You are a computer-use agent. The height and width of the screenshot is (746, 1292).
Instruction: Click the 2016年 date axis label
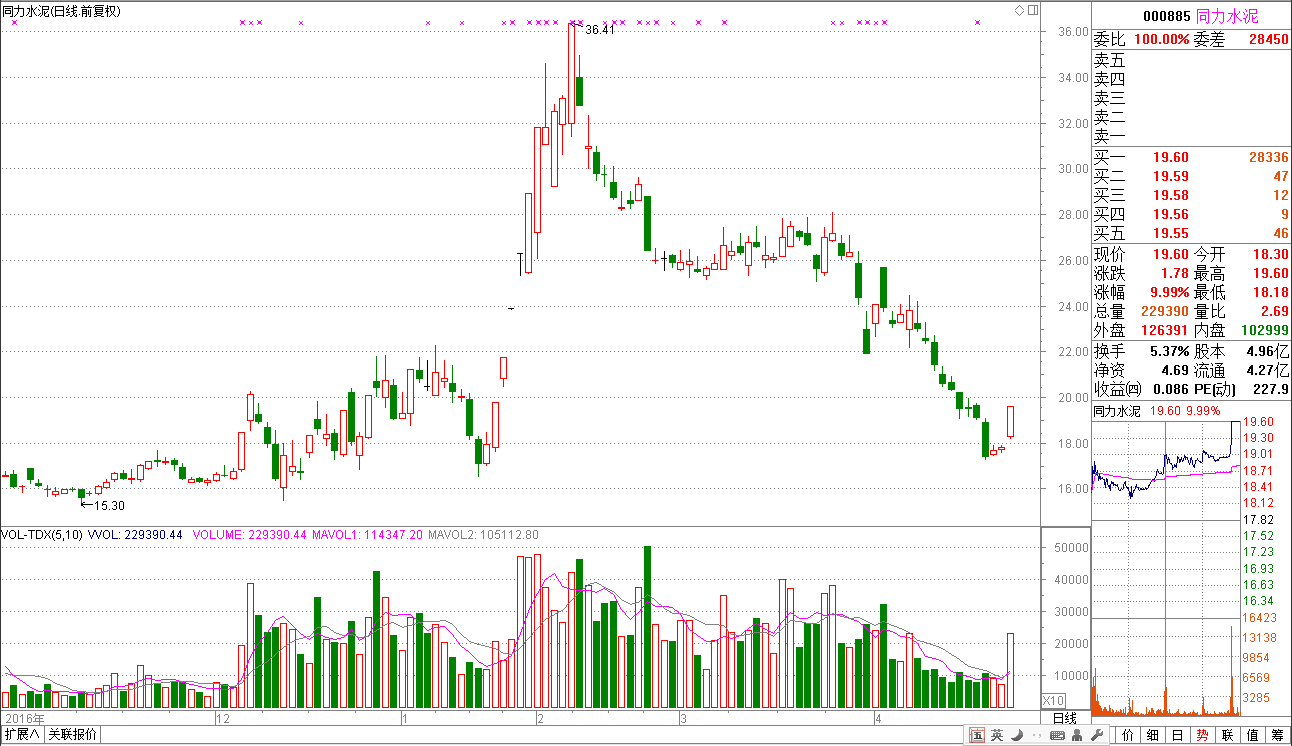click(24, 718)
